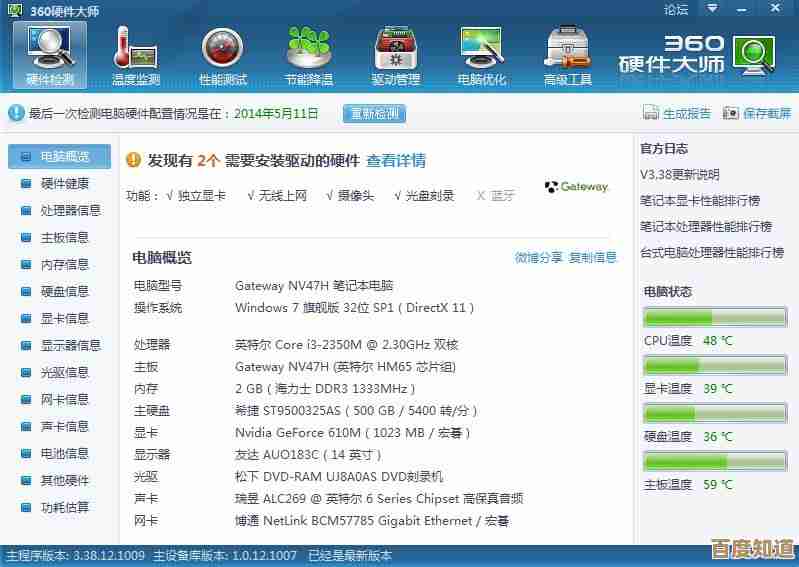Click the icon beside 光驱信息

point(25,372)
